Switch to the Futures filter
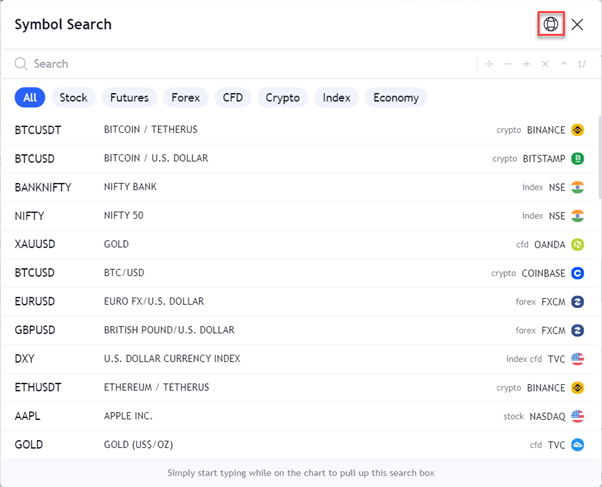This screenshot has height=487, width=602. click(x=129, y=98)
